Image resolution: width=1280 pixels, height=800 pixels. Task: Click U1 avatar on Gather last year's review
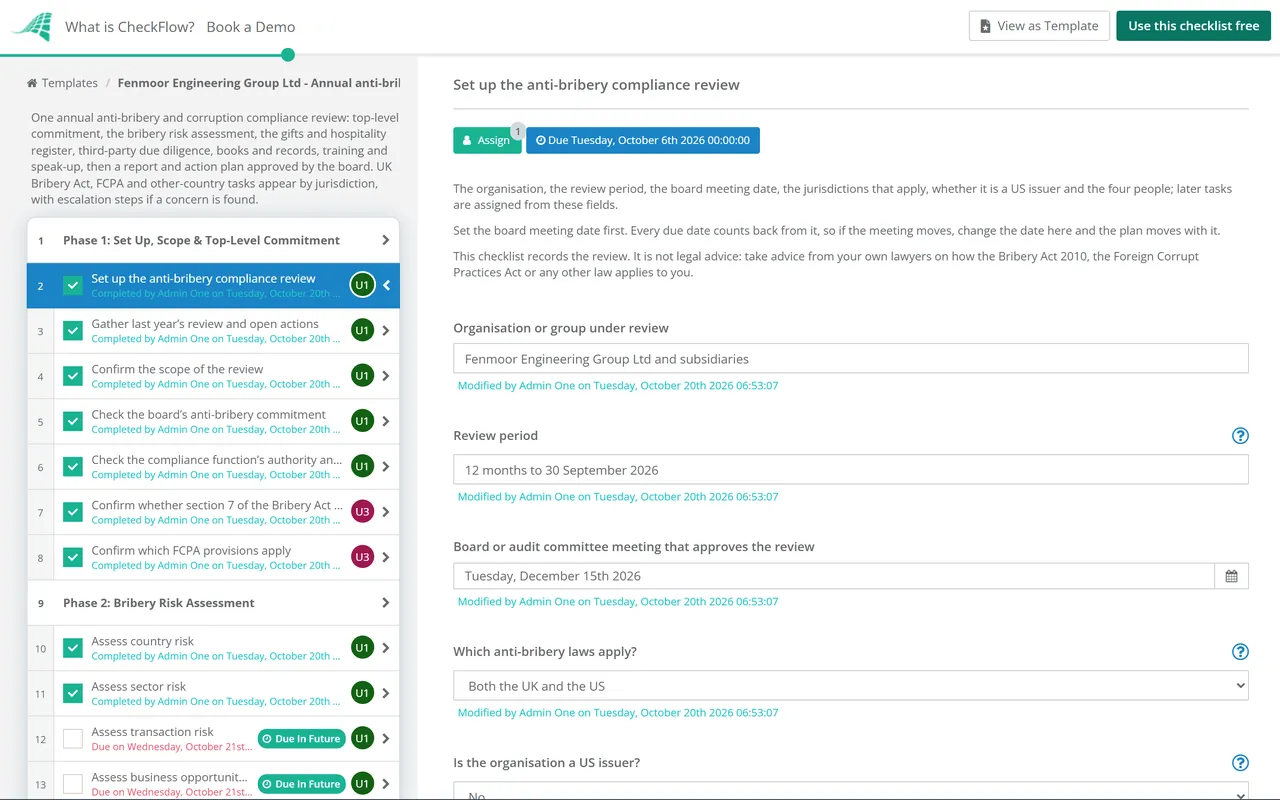(362, 330)
